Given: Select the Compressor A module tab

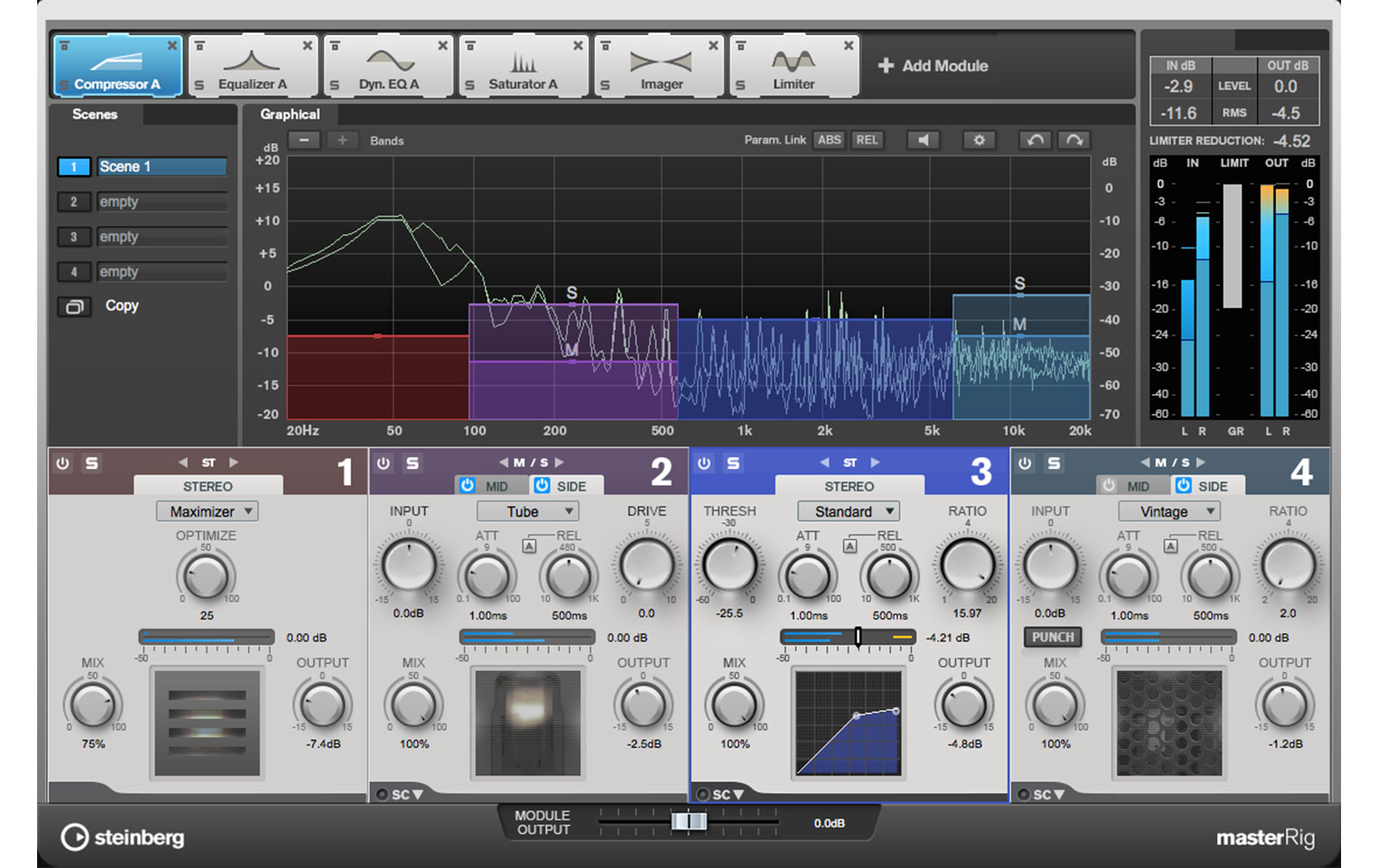Looking at the screenshot, I should point(117,66).
